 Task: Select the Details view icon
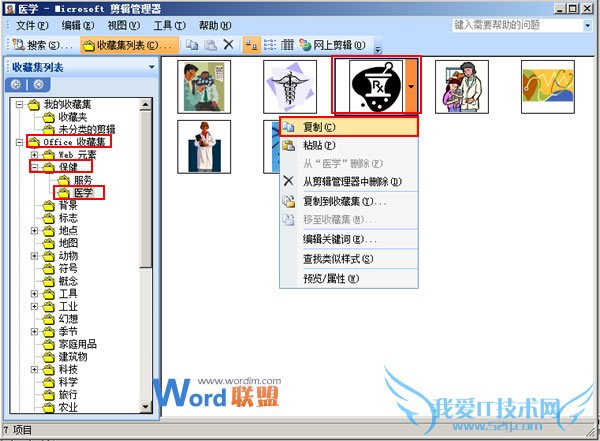287,45
